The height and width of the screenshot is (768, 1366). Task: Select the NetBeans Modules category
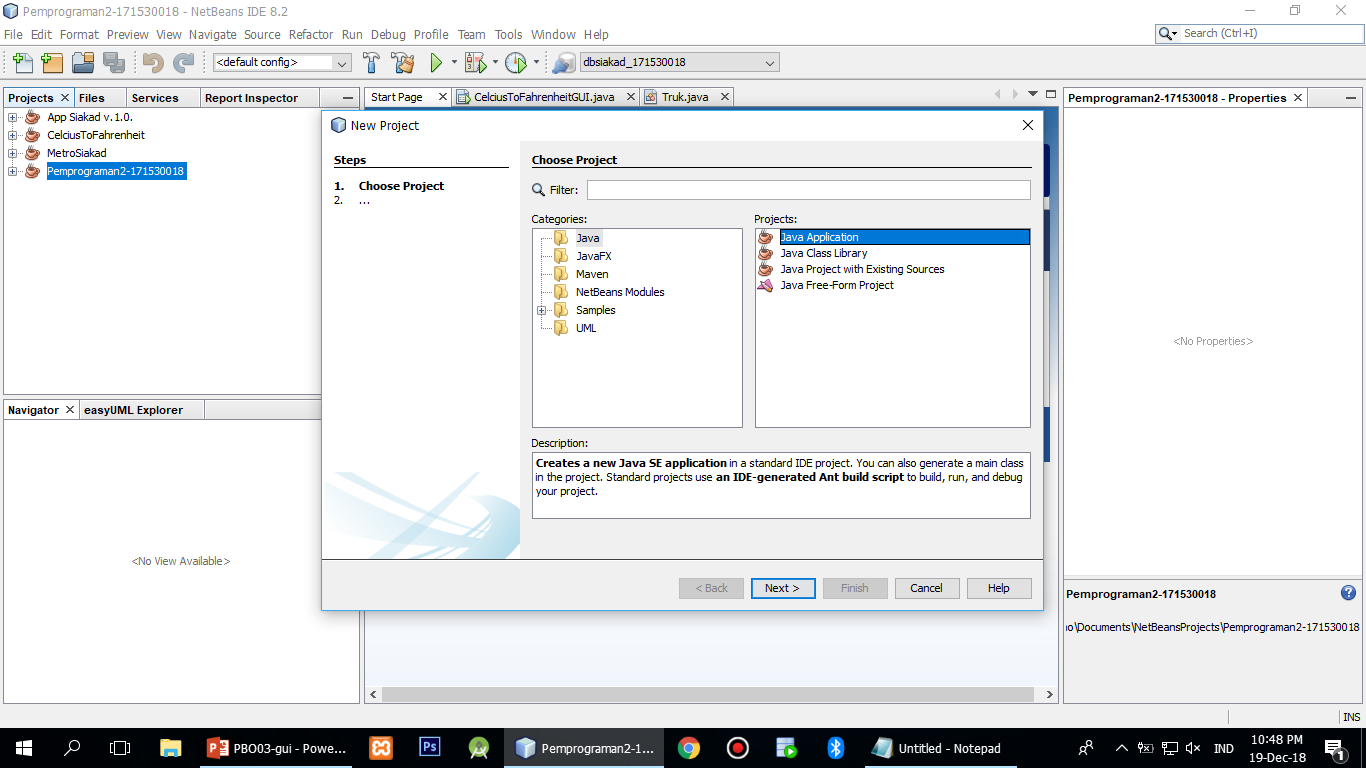[x=620, y=292]
